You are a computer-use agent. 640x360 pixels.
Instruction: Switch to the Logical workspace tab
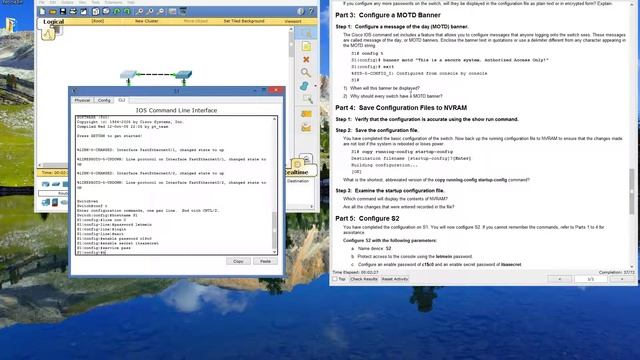[x=53, y=22]
